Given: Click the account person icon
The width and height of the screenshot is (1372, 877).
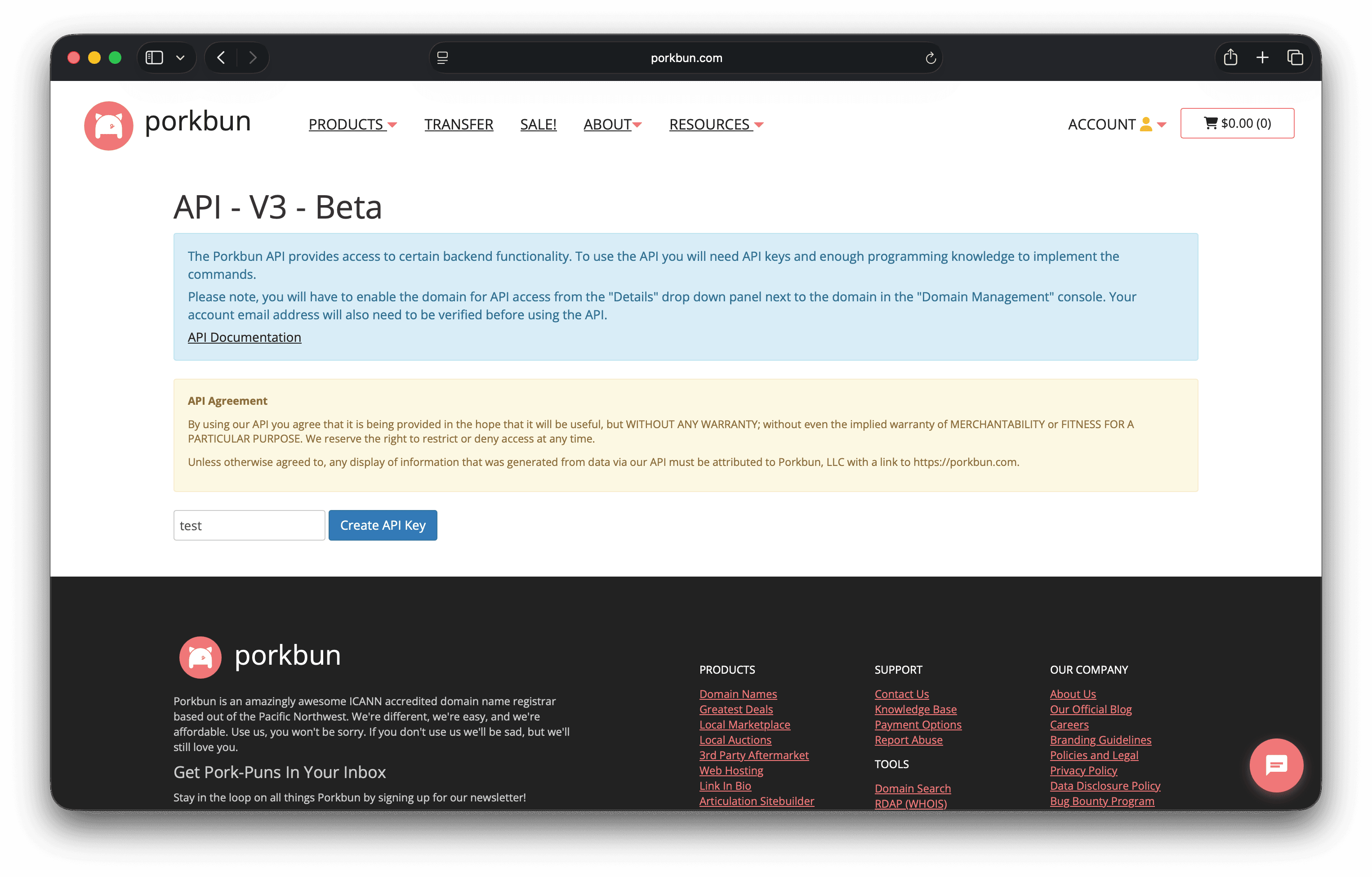Looking at the screenshot, I should (1146, 124).
